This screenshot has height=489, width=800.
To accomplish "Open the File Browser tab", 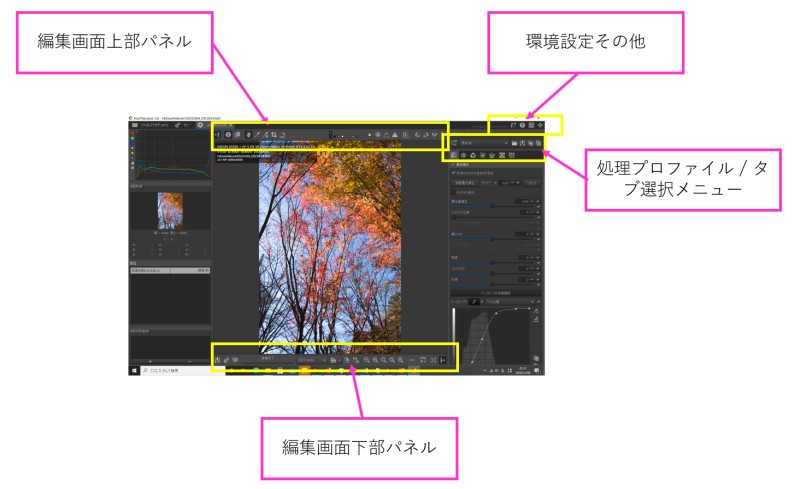I will click(150, 125).
